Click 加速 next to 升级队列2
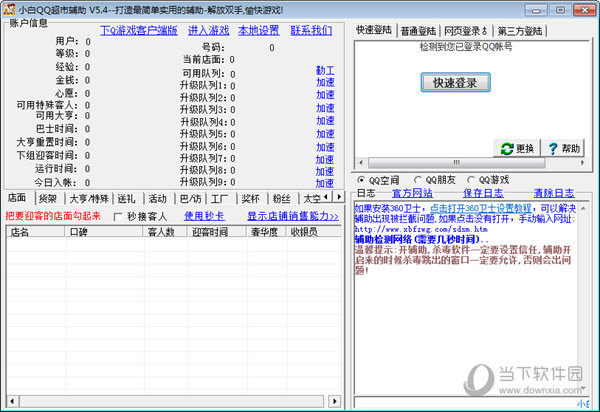The height and width of the screenshot is (412, 600). 325,95
